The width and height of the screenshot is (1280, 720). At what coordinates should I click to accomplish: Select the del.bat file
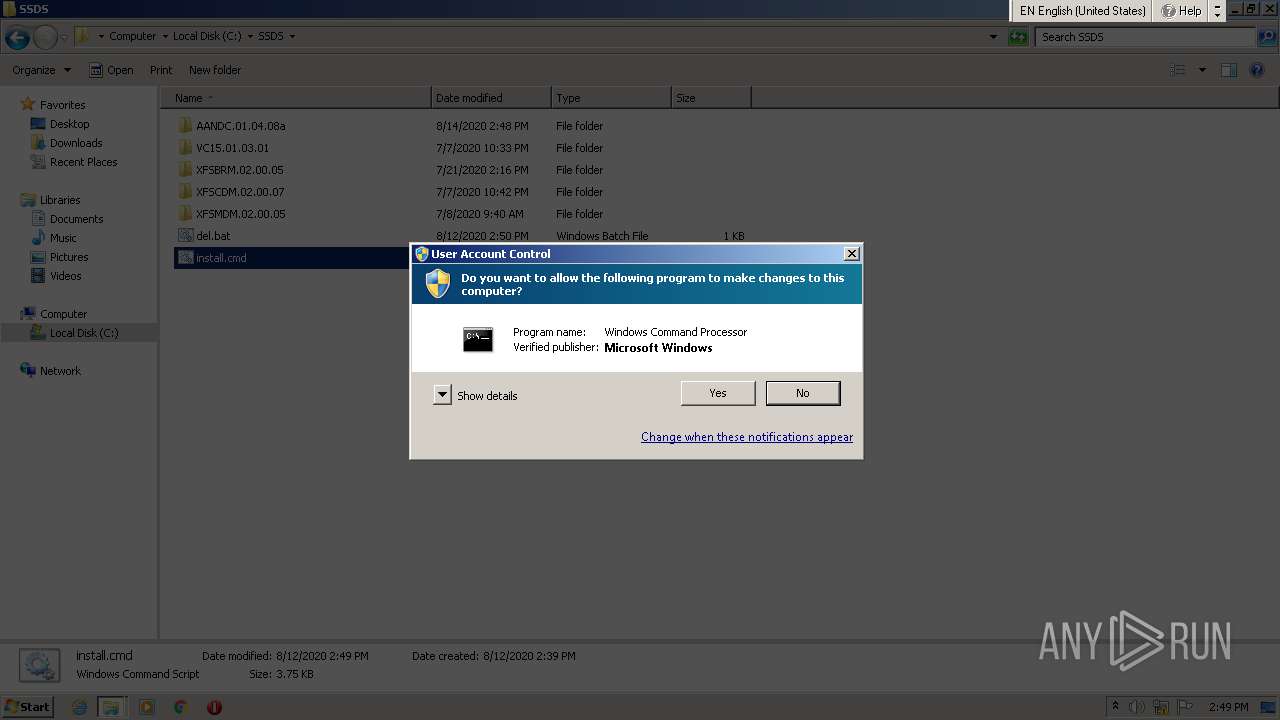coord(213,236)
